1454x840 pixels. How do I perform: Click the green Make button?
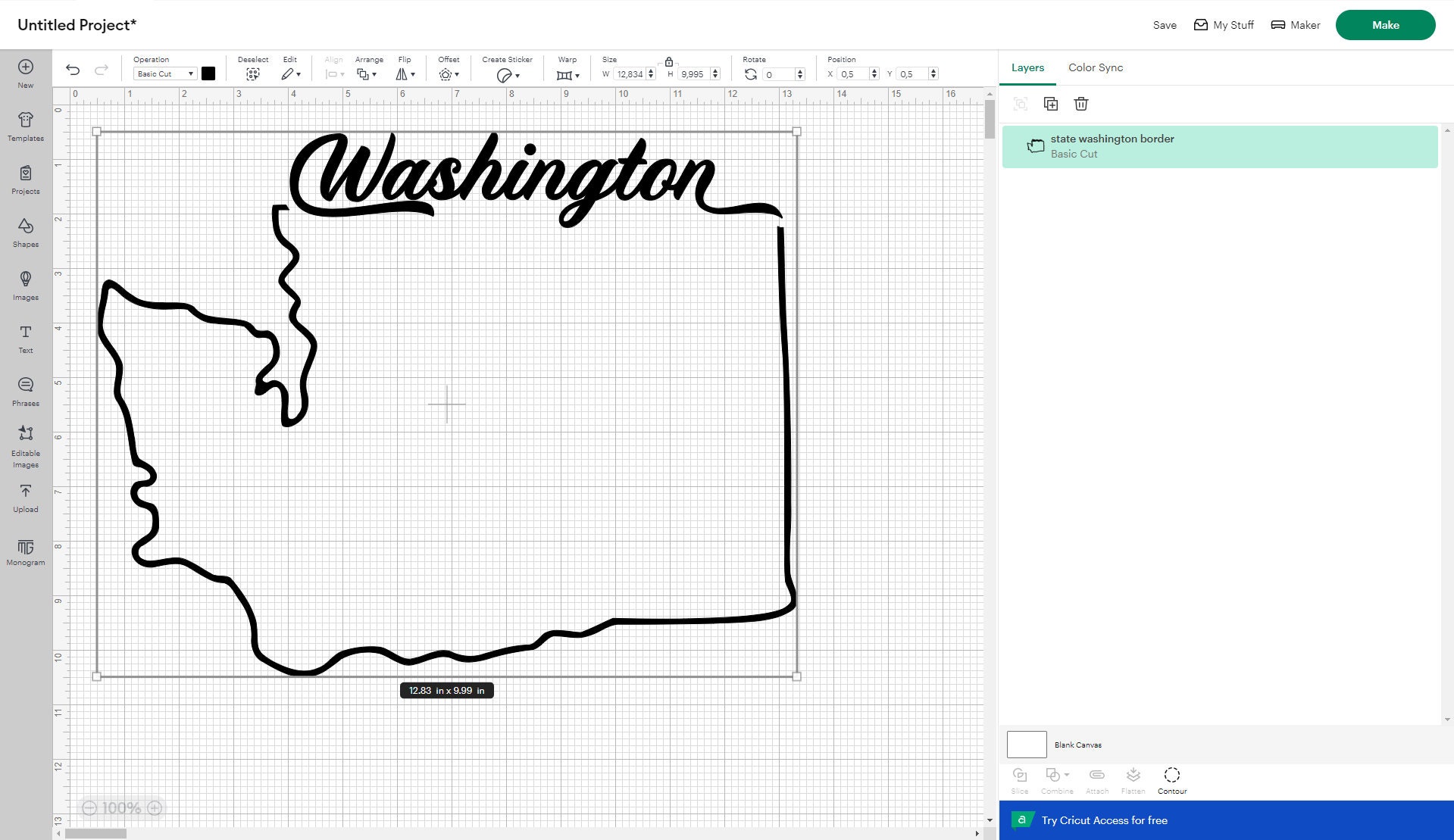pyautogui.click(x=1385, y=24)
